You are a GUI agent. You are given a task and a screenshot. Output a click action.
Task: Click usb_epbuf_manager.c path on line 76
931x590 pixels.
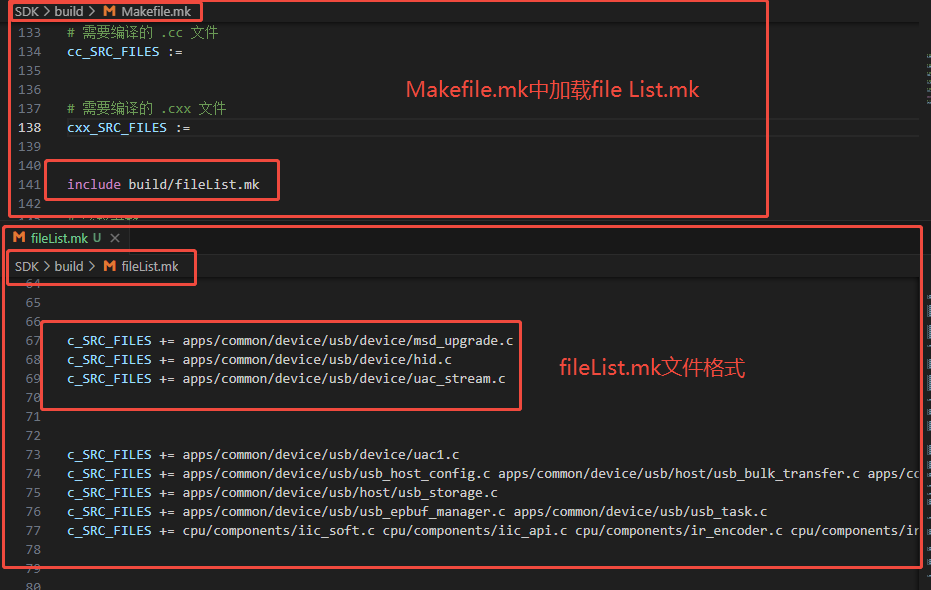(344, 512)
